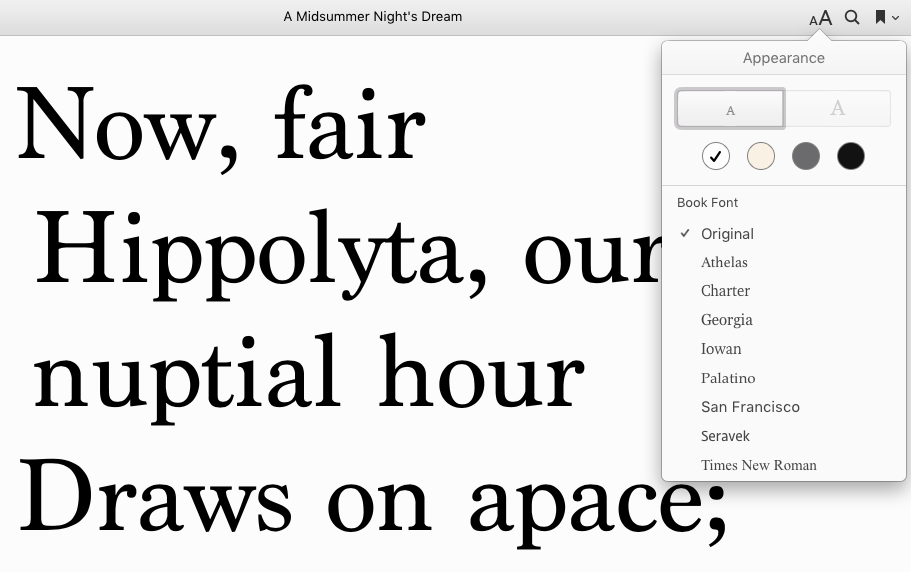Click the Appearance text size icon
Screen dimensions: 911x572
pos(820,18)
